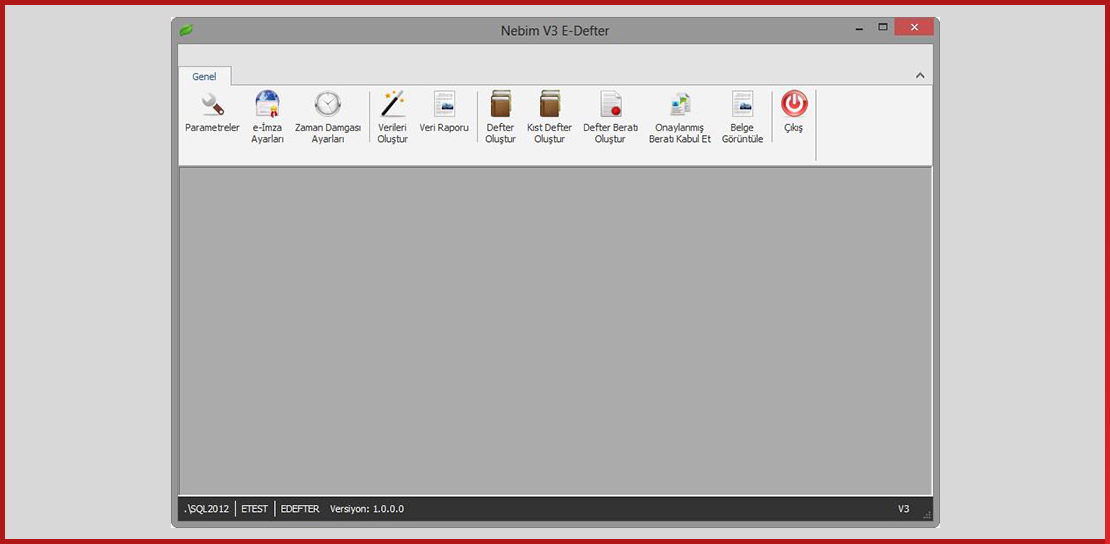Minimize the Nebim V3 E-Defter window
Image resolution: width=1110 pixels, height=544 pixels.
pyautogui.click(x=859, y=28)
